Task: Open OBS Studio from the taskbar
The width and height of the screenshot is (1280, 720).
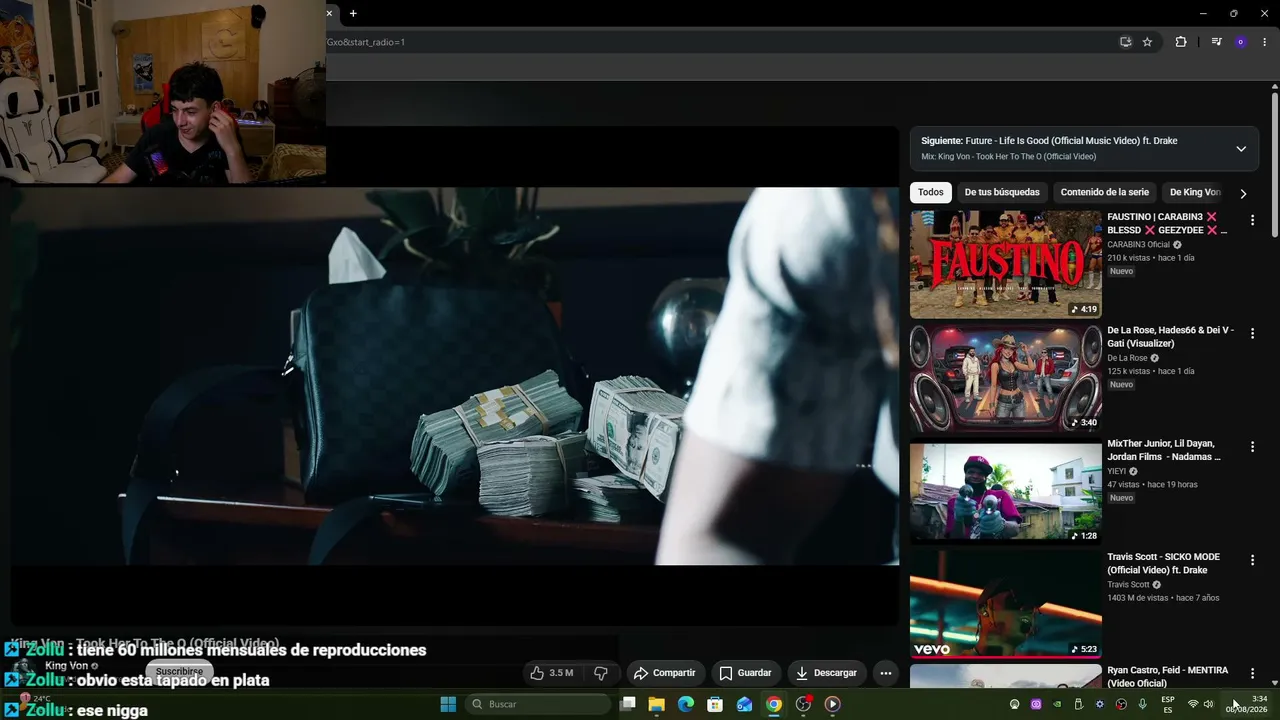Action: pyautogui.click(x=803, y=704)
